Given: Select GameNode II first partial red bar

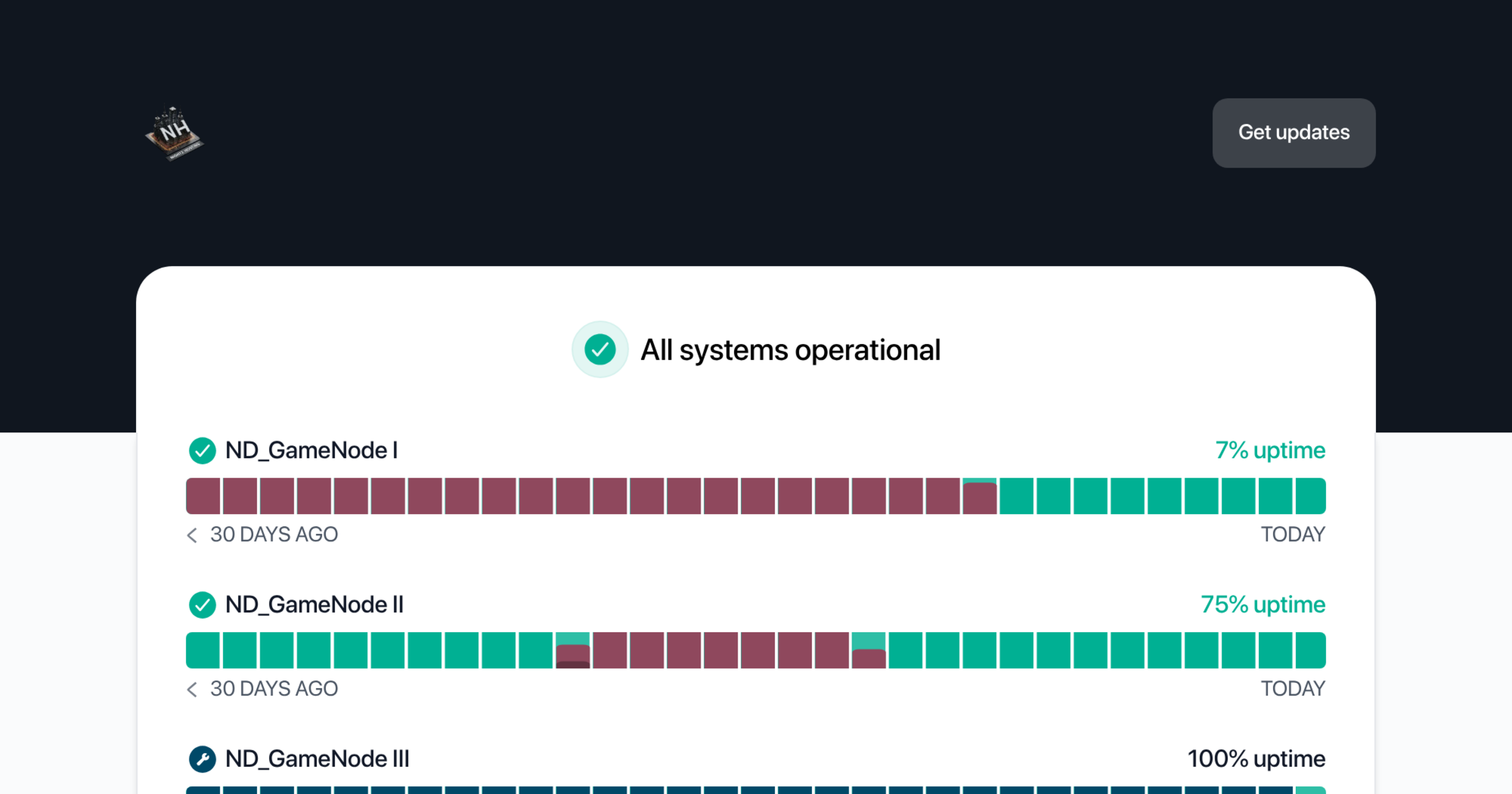Looking at the screenshot, I should (x=573, y=650).
